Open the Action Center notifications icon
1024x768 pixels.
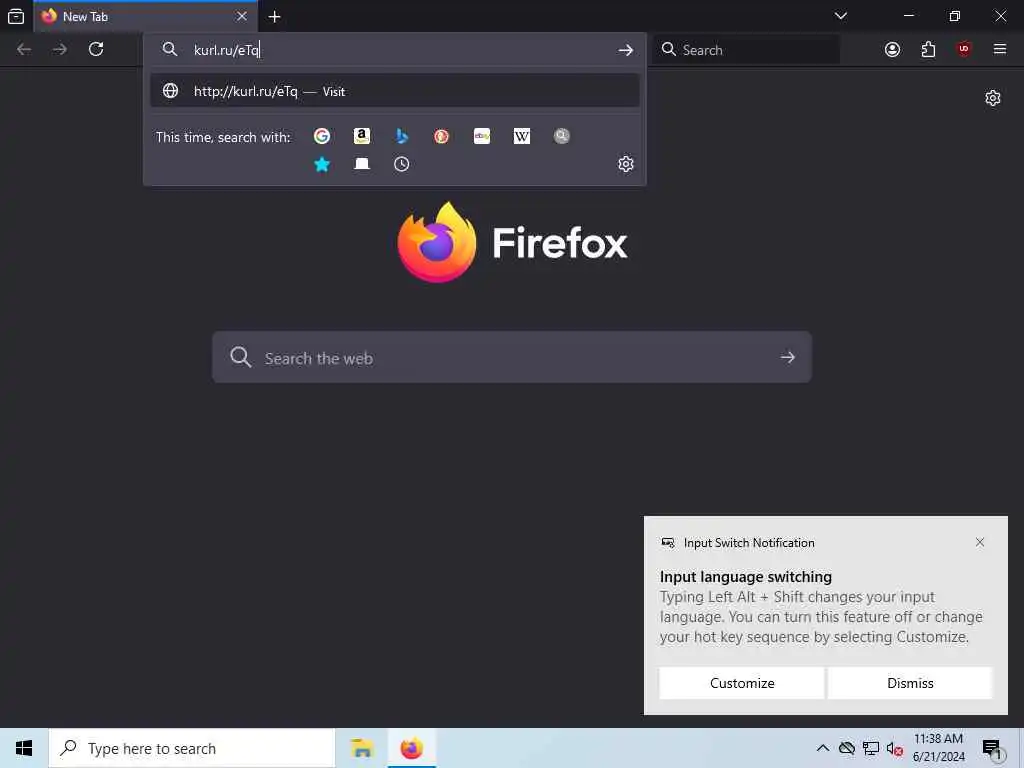pos(992,748)
